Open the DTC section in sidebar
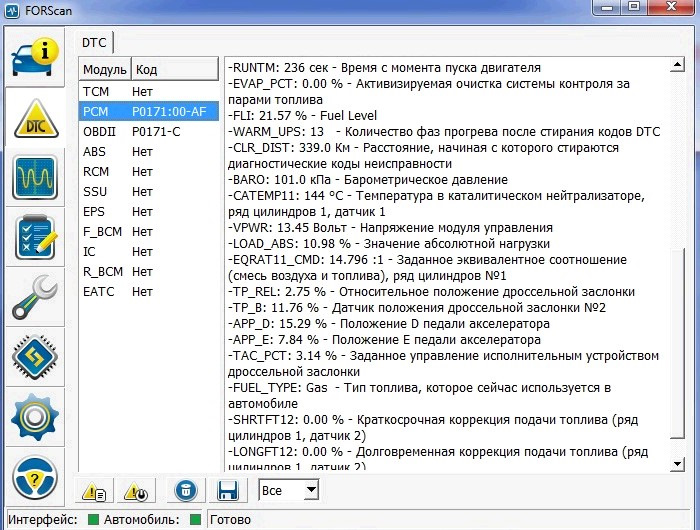This screenshot has height=530, width=700. [36, 118]
